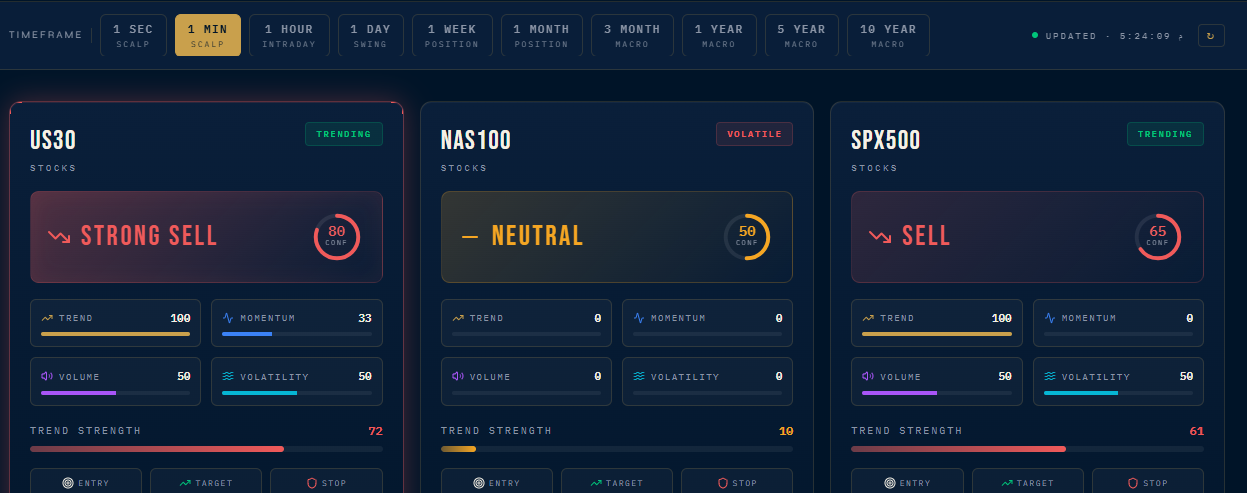Click the NAS100 VOLATILE badge
The height and width of the screenshot is (493, 1247).
(754, 134)
